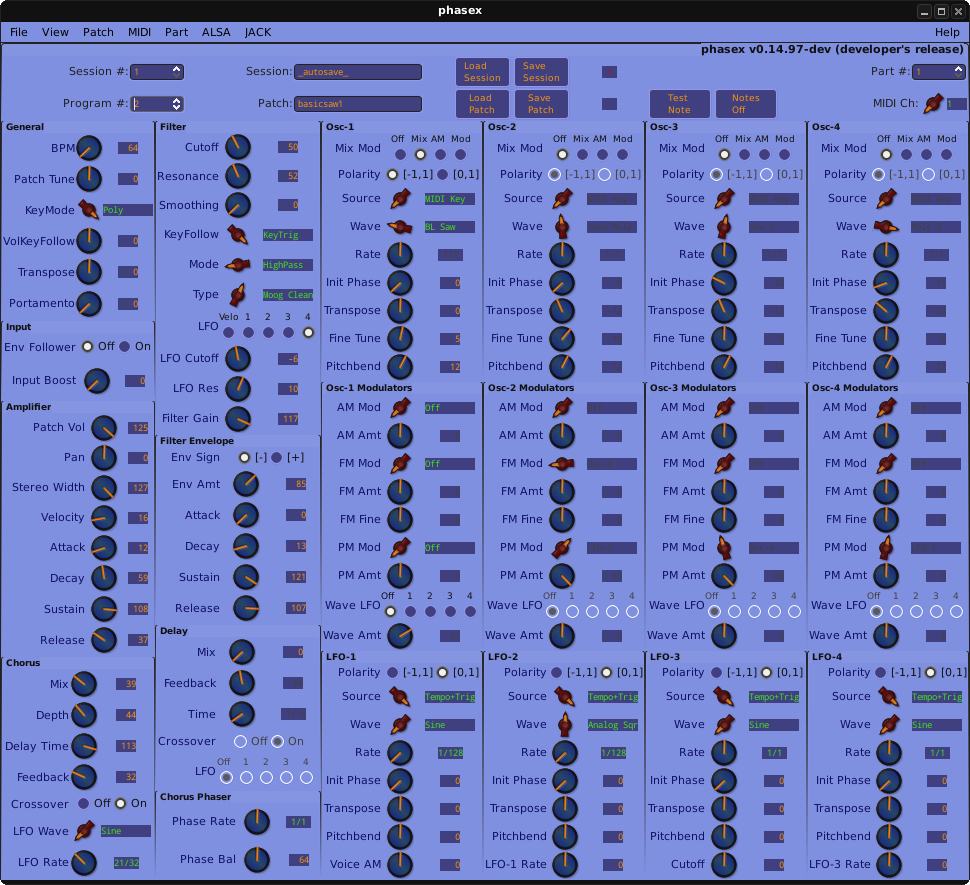The image size is (970, 885).
Task: Click the LFO-2 Wave selector knob
Action: (x=564, y=724)
